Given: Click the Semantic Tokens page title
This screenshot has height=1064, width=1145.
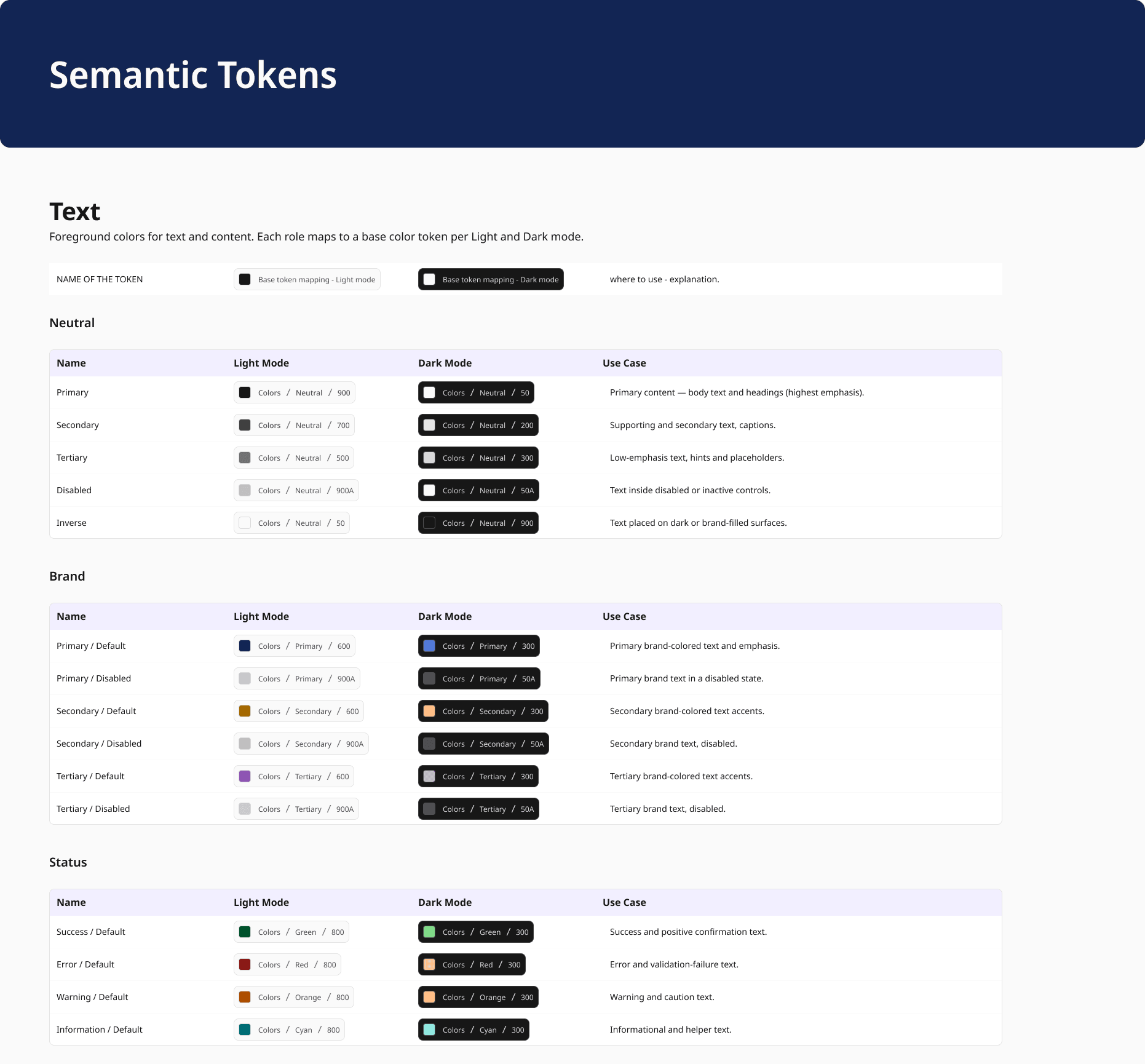Looking at the screenshot, I should tap(193, 75).
